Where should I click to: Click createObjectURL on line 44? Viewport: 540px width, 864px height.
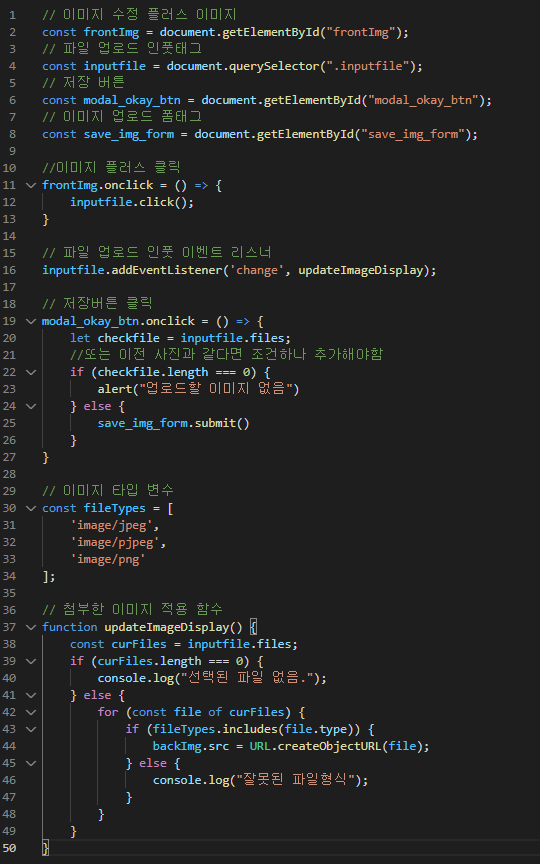point(330,747)
